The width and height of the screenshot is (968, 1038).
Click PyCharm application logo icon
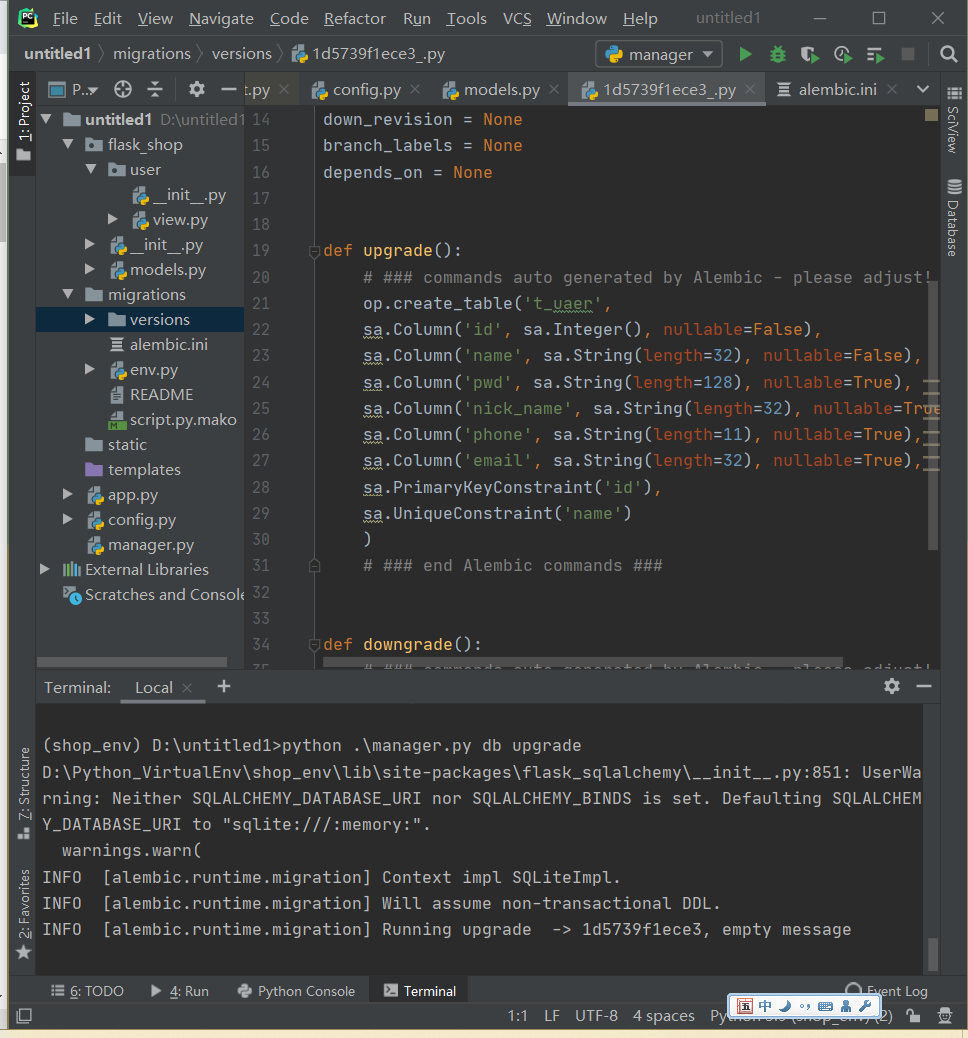[x=28, y=18]
